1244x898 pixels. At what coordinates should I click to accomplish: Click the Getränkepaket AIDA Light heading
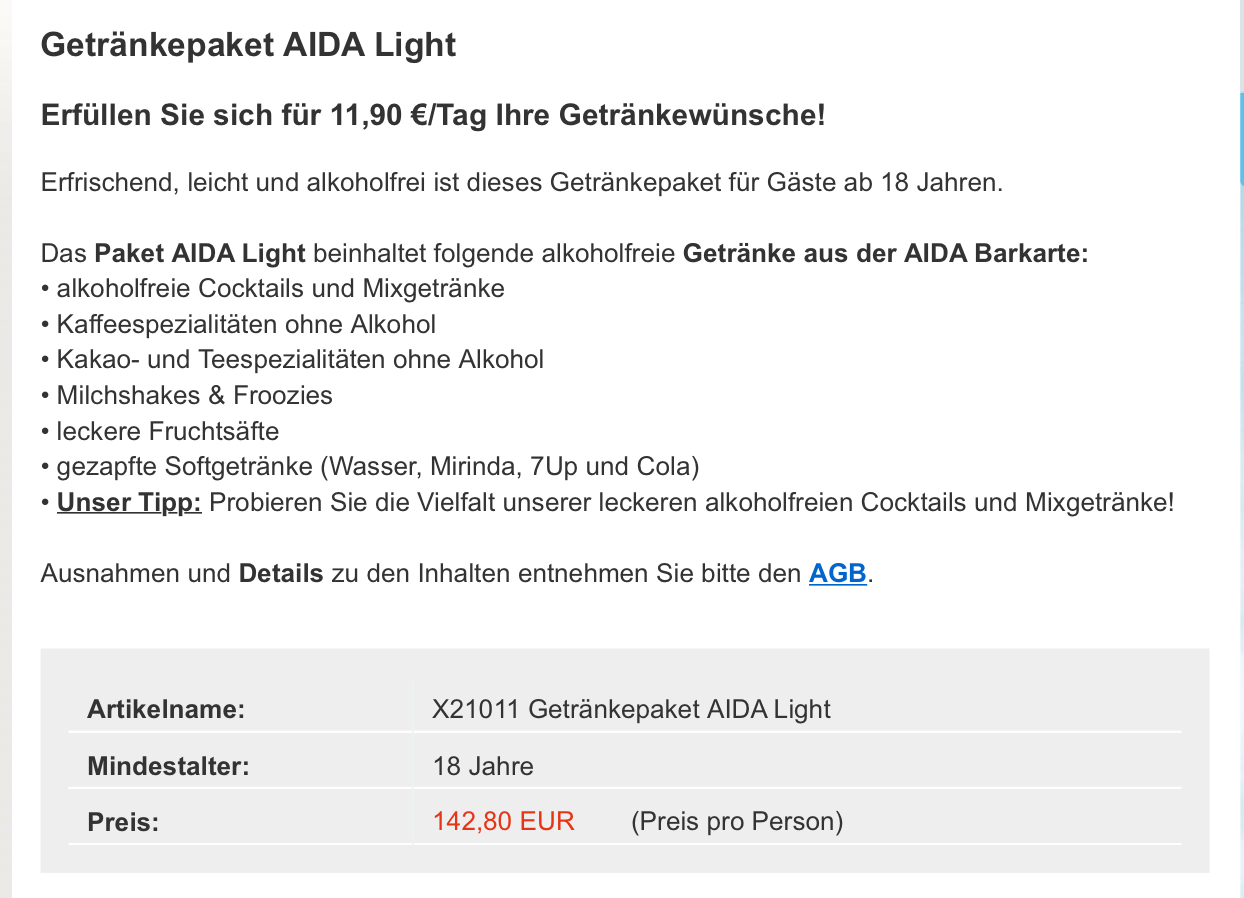248,45
